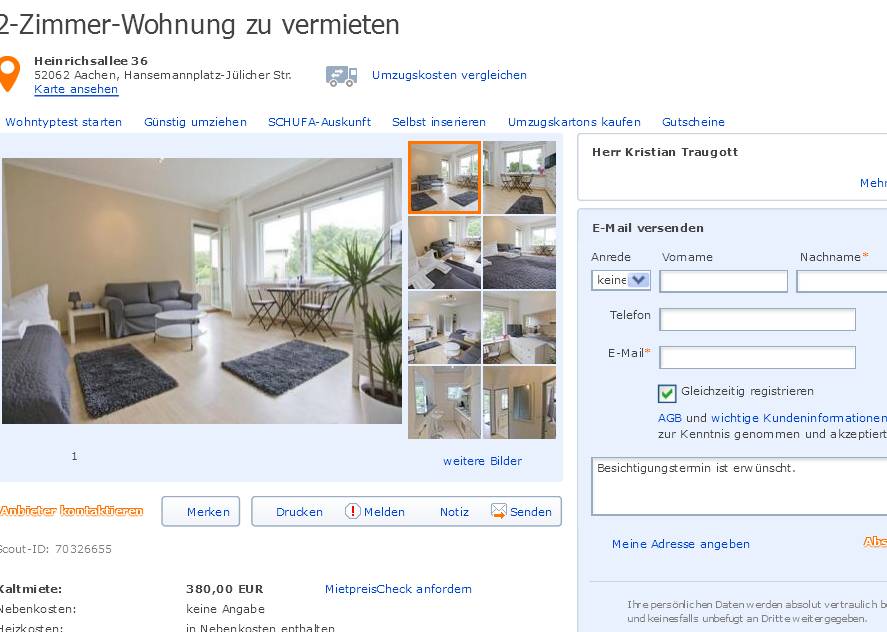This screenshot has height=632, width=887.
Task: Select the dining table thumbnail in the top right
Action: tap(519, 178)
